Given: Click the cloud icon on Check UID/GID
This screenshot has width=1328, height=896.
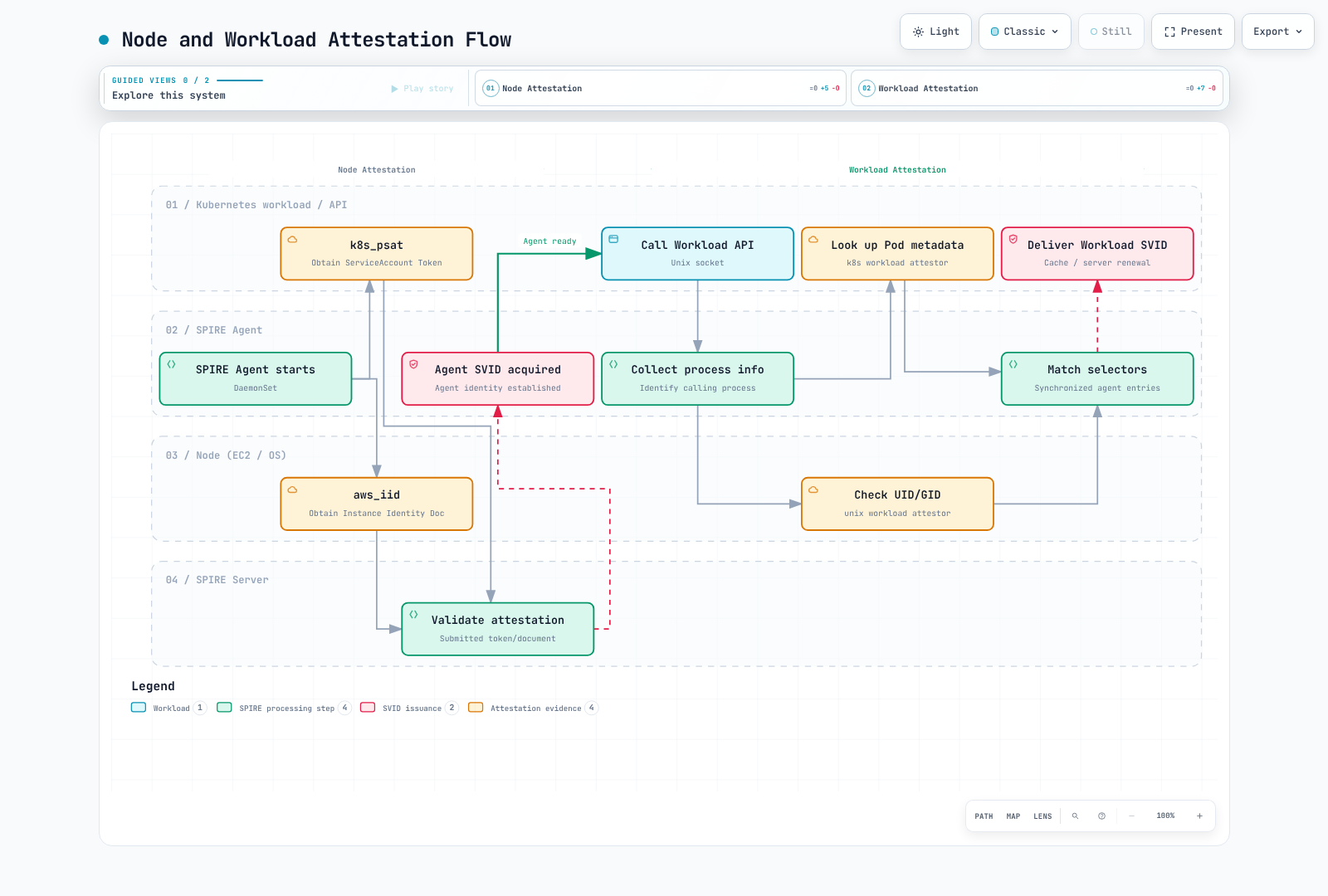Looking at the screenshot, I should [813, 489].
